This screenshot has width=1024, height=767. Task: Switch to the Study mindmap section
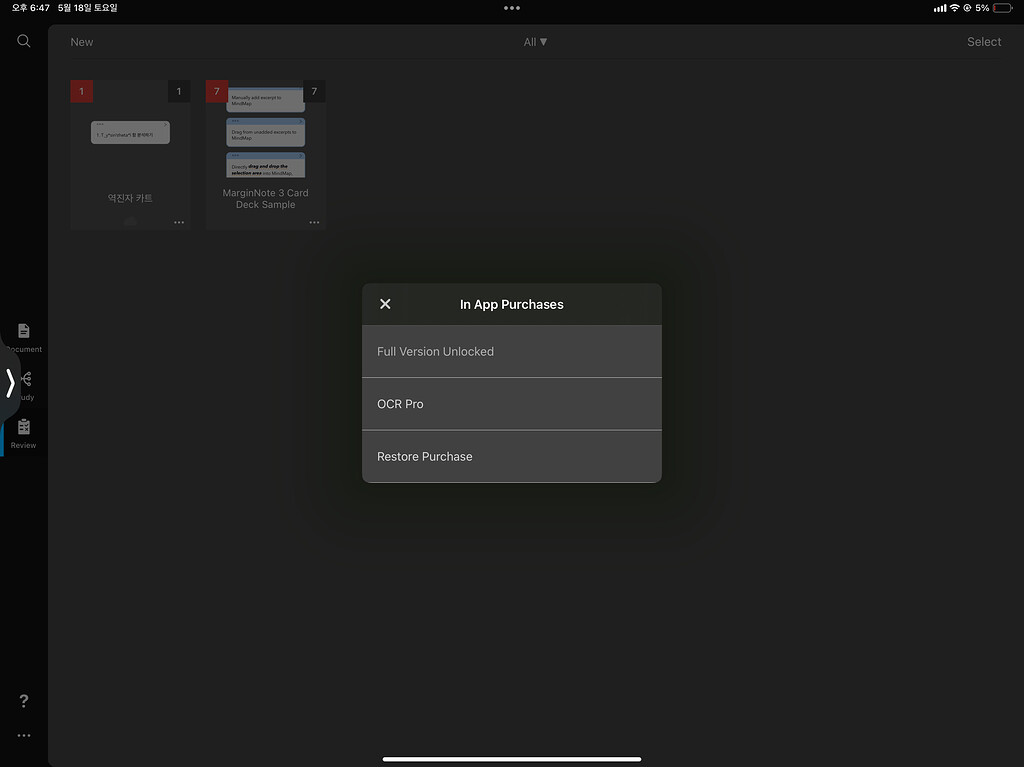[26, 384]
